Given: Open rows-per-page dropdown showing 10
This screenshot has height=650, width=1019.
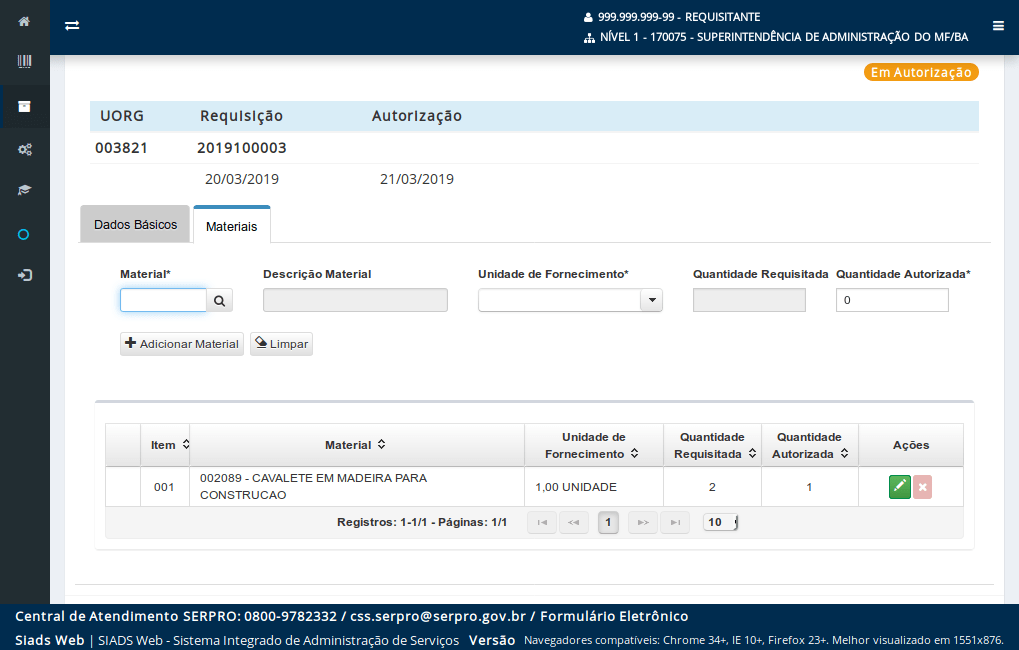Looking at the screenshot, I should [720, 523].
